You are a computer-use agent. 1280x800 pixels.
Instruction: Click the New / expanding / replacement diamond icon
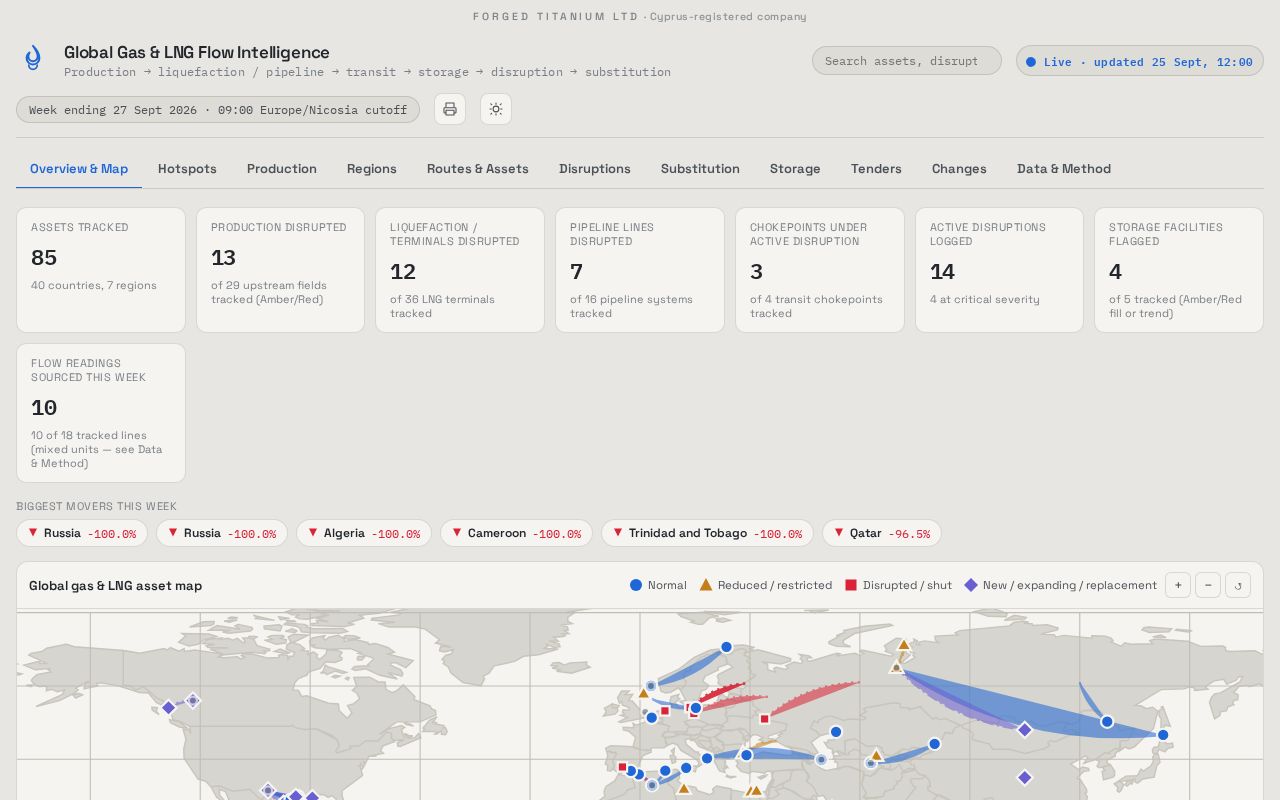[970, 585]
